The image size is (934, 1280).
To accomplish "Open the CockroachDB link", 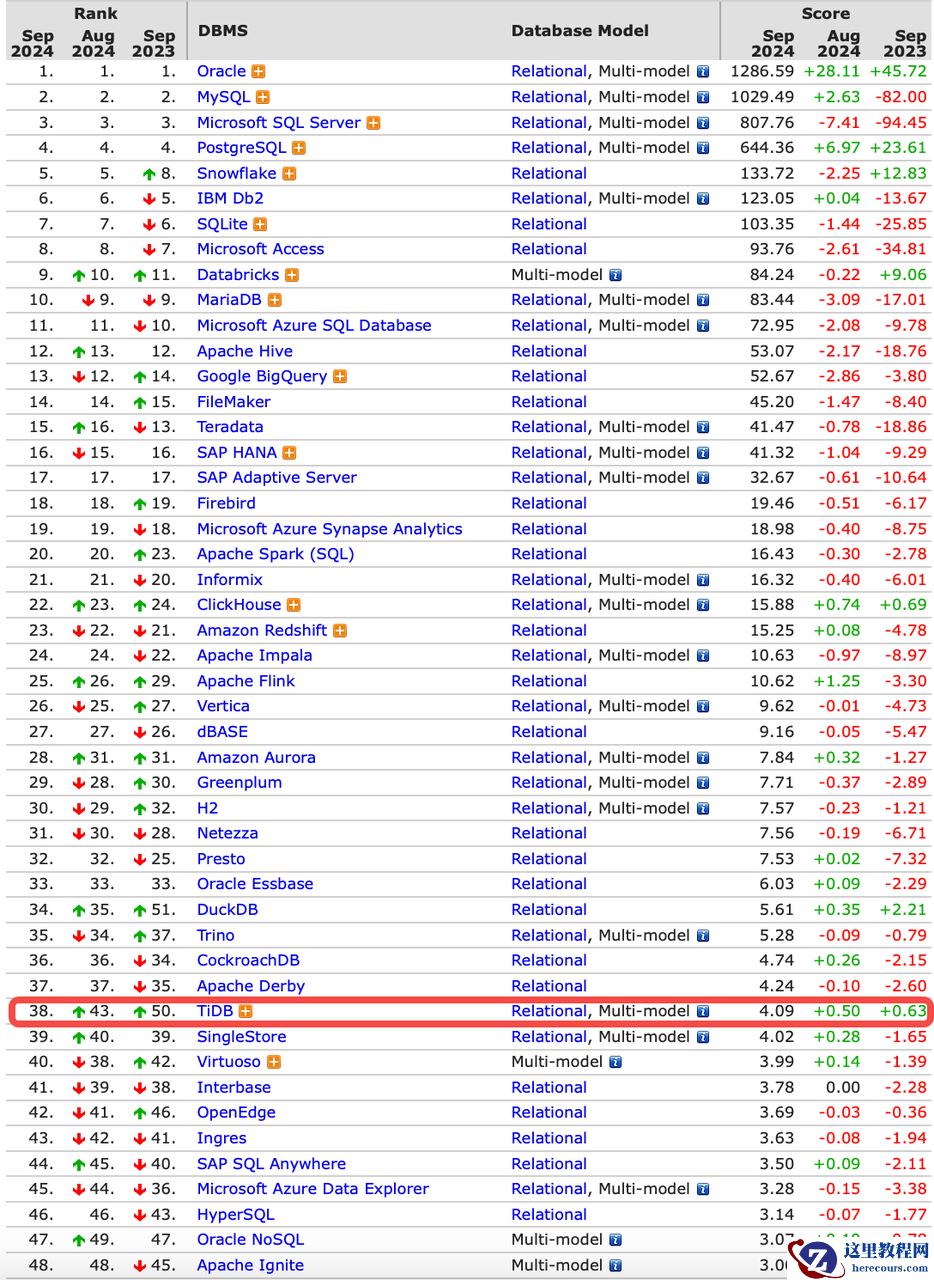I will 248,960.
